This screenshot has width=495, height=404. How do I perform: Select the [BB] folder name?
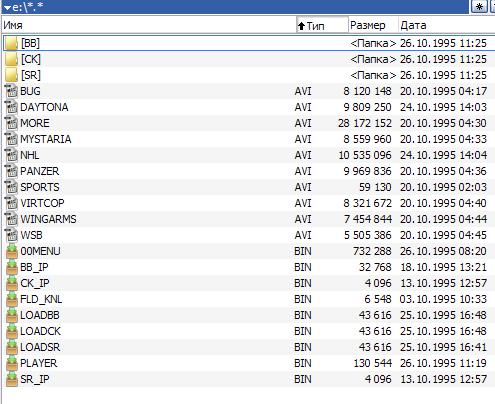30,43
